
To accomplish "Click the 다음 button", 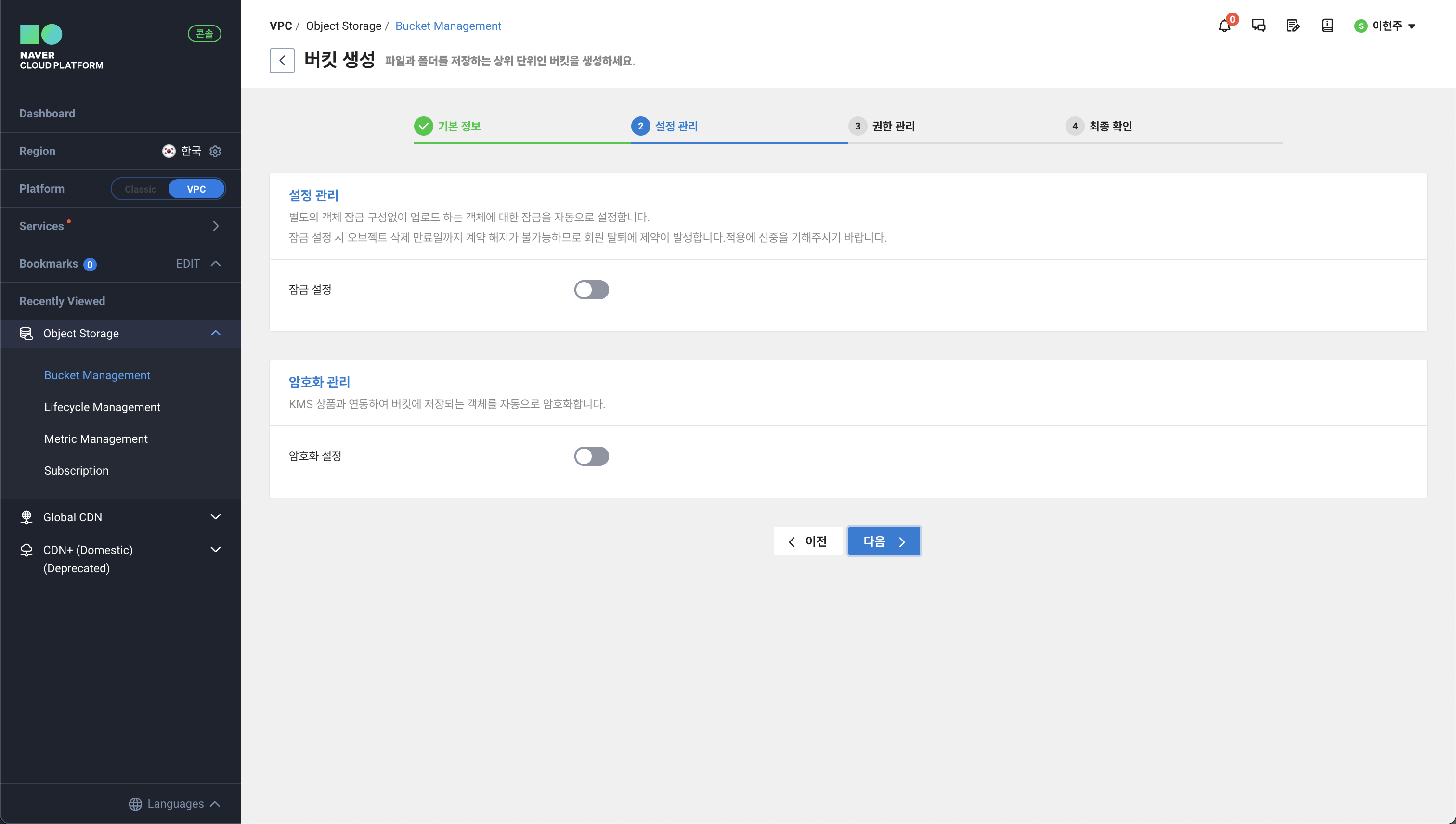I will 884,541.
